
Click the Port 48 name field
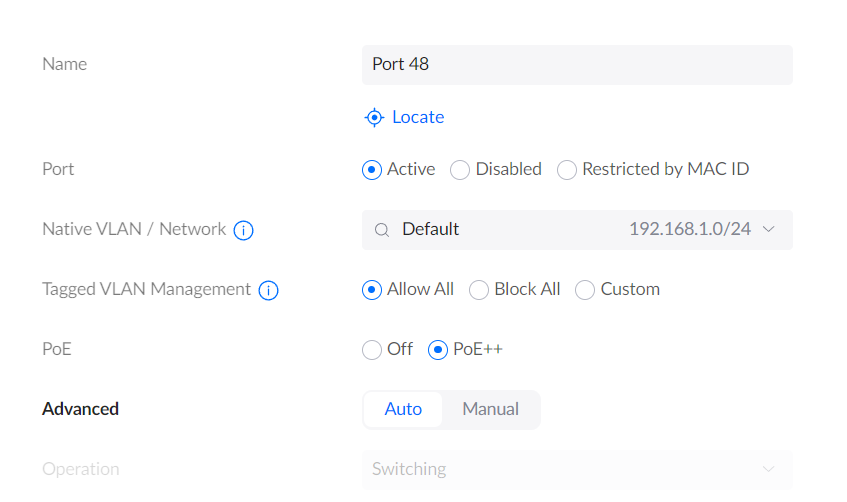[x=577, y=65]
